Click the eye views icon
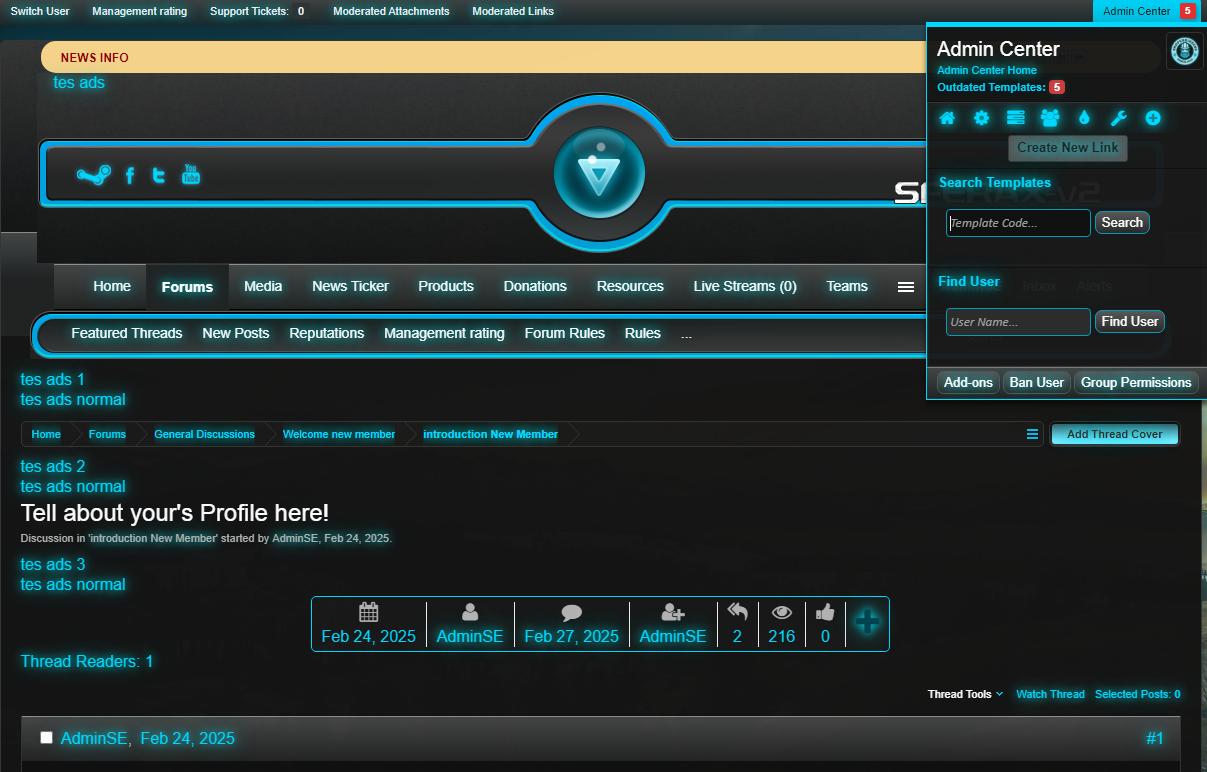 pyautogui.click(x=782, y=612)
